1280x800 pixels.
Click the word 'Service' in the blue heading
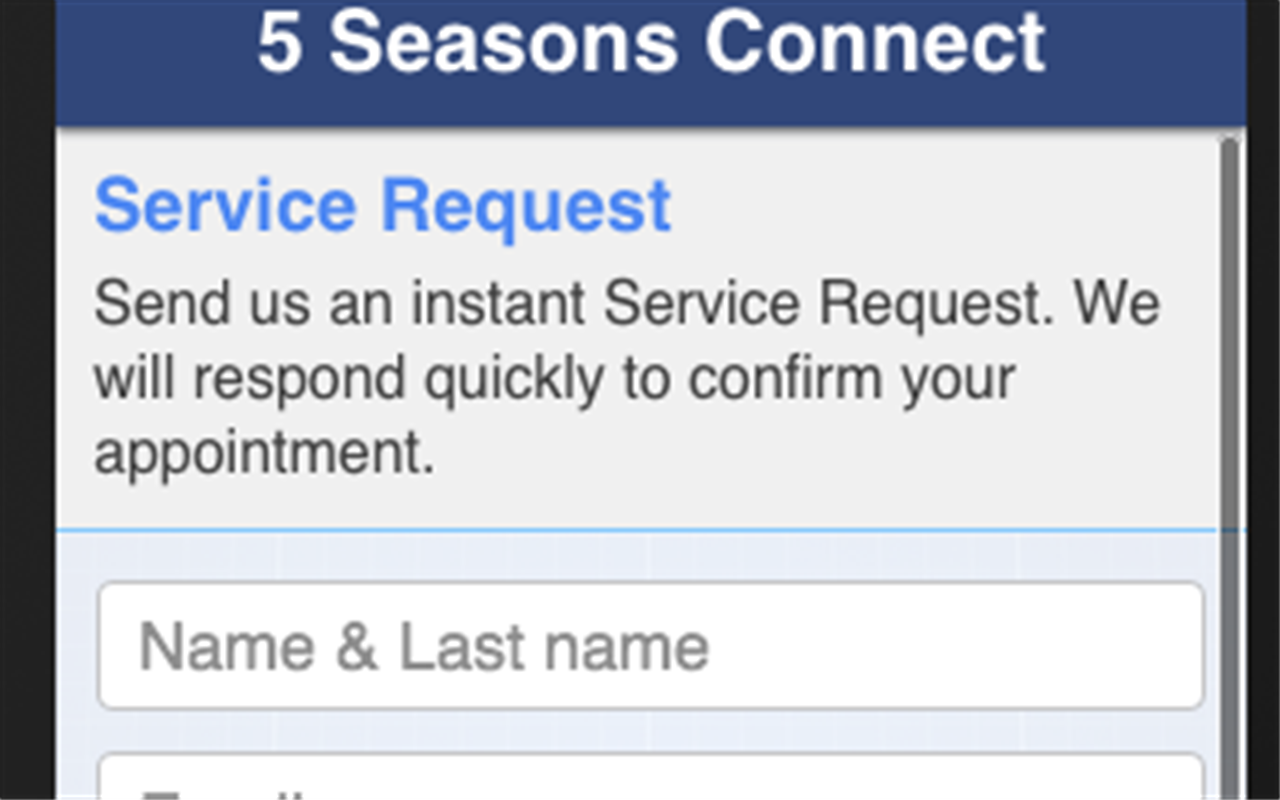[x=225, y=206]
